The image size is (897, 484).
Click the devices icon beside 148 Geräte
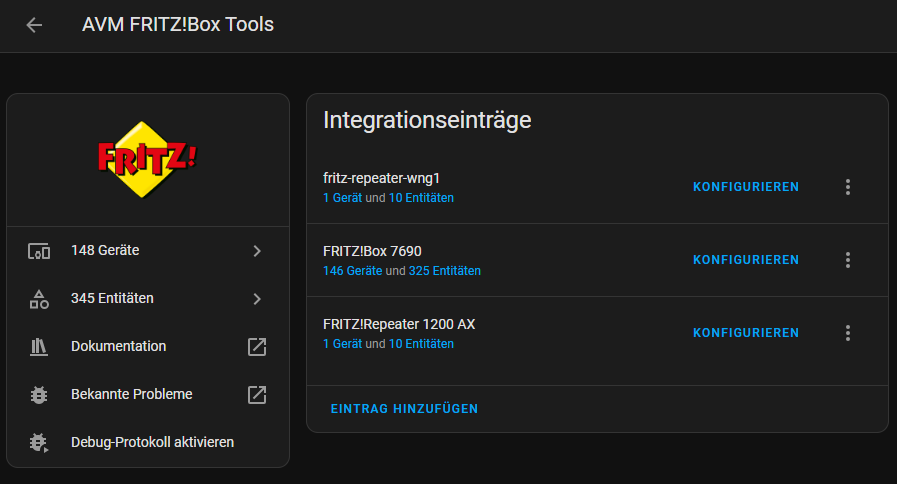coord(39,251)
